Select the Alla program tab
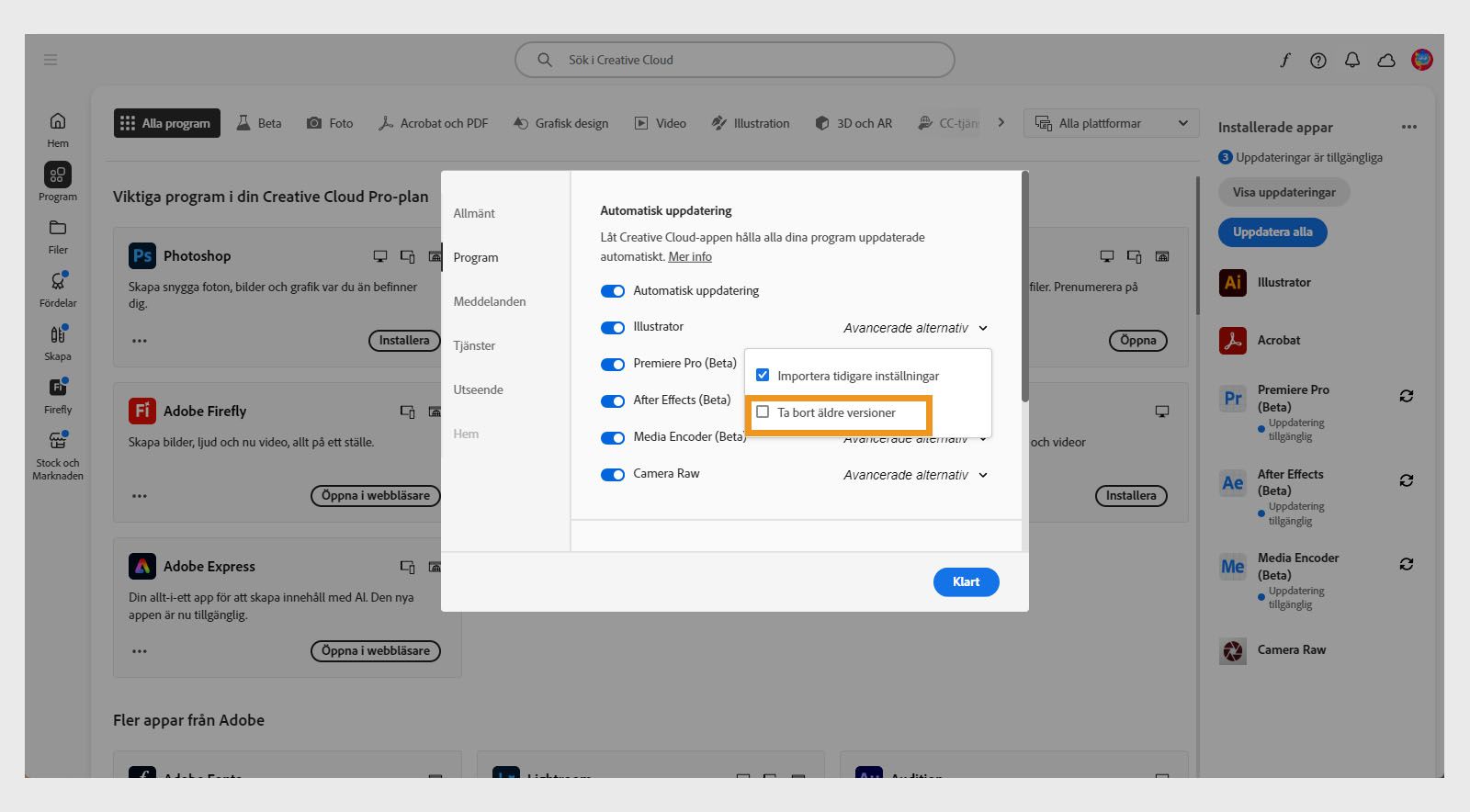Screen dimensions: 1470x812 (167, 123)
